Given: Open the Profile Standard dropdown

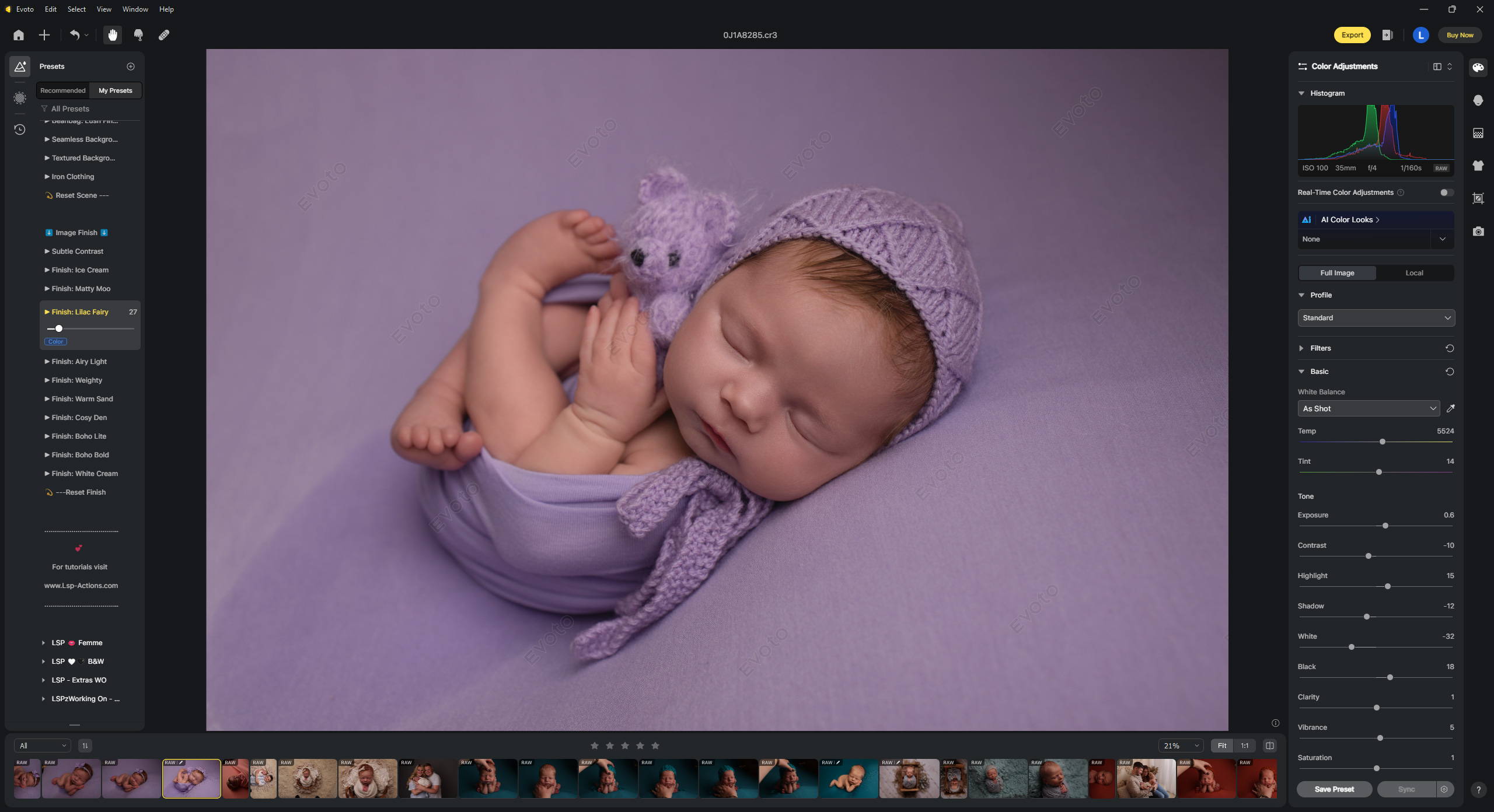Looking at the screenshot, I should coord(1376,318).
